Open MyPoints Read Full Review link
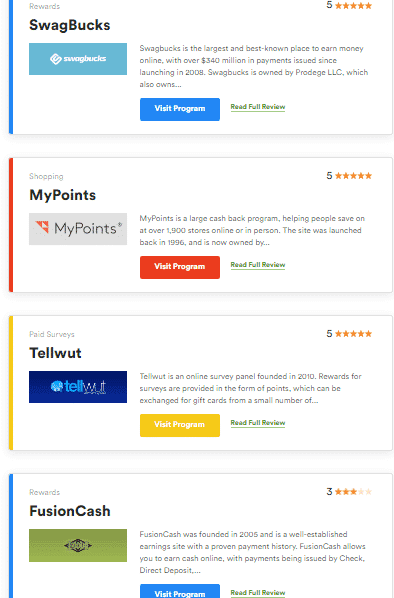Image resolution: width=394 pixels, height=598 pixels. pos(258,265)
